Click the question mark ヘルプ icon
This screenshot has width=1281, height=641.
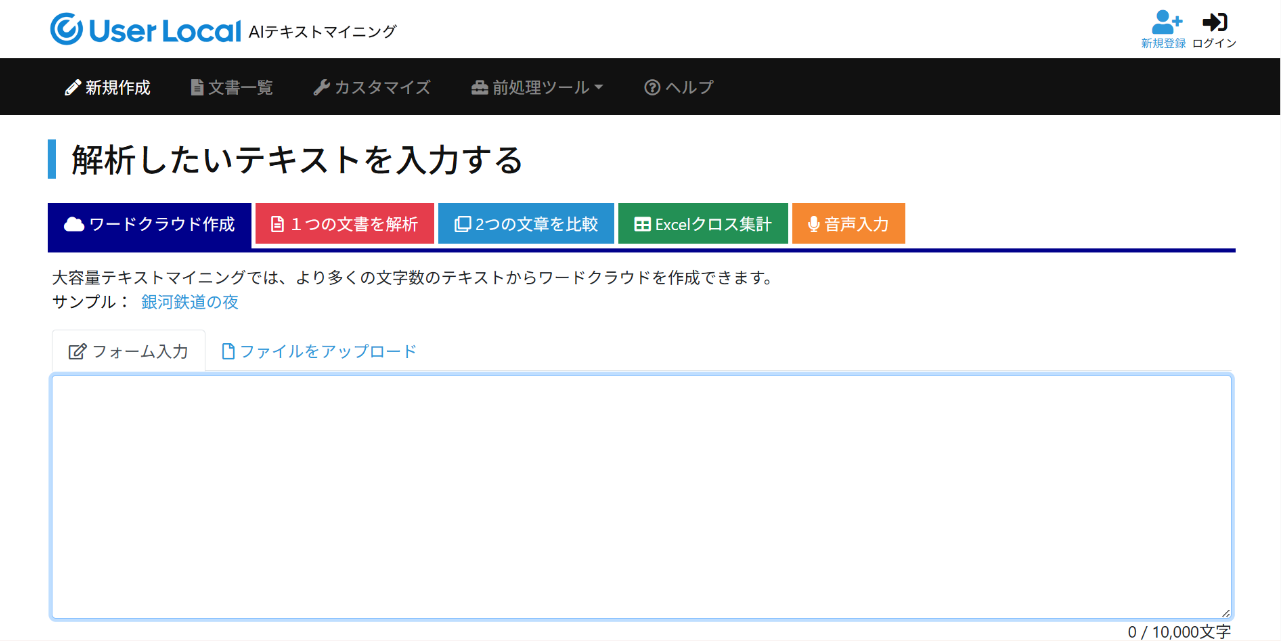(652, 88)
